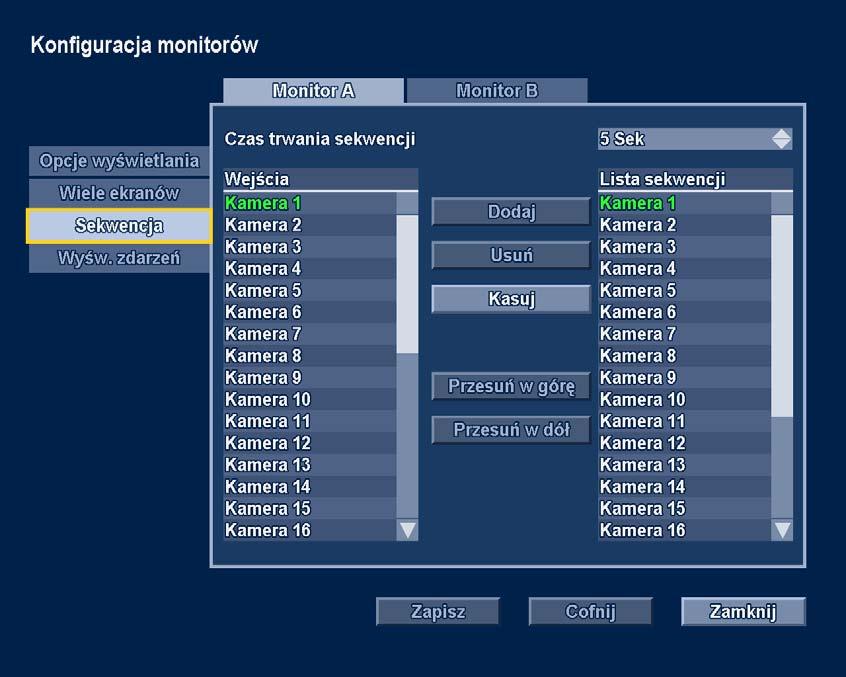Select Kamera 11 in Lista sekwencji
Viewport: 846px width, 677px height.
[685, 421]
